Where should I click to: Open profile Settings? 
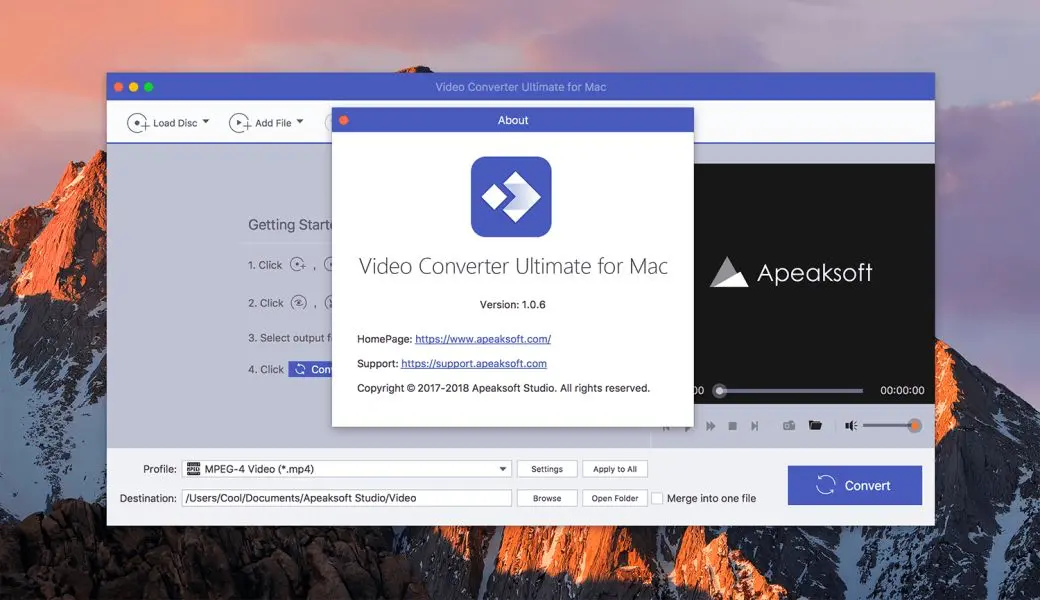pyautogui.click(x=547, y=468)
